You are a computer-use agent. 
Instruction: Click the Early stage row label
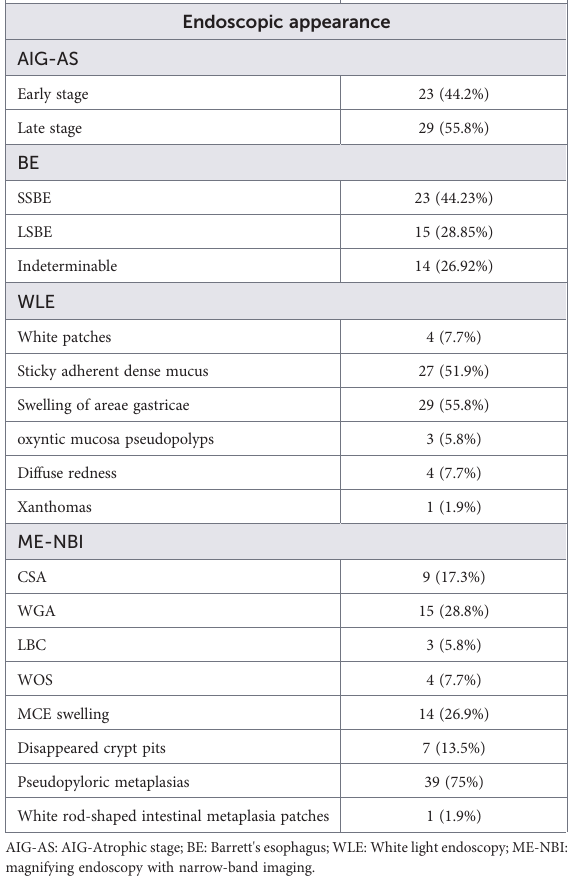point(53,94)
